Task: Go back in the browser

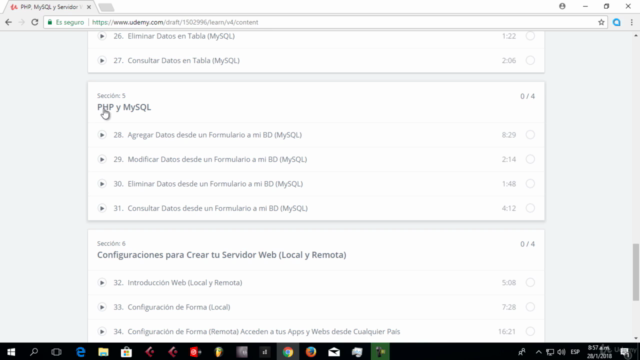Action: click(9, 22)
